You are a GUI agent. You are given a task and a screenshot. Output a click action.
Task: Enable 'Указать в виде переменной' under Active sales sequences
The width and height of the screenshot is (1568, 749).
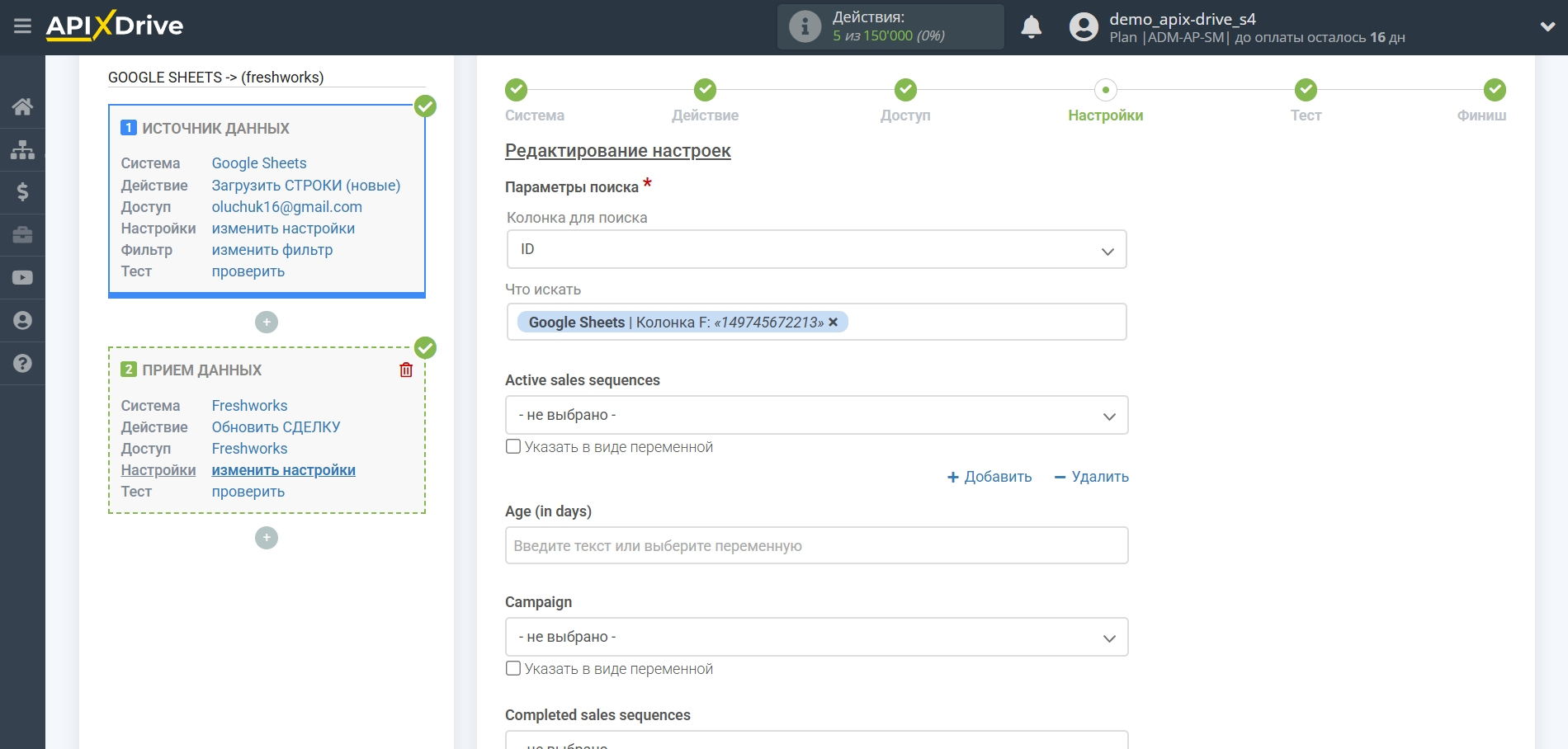[513, 447]
